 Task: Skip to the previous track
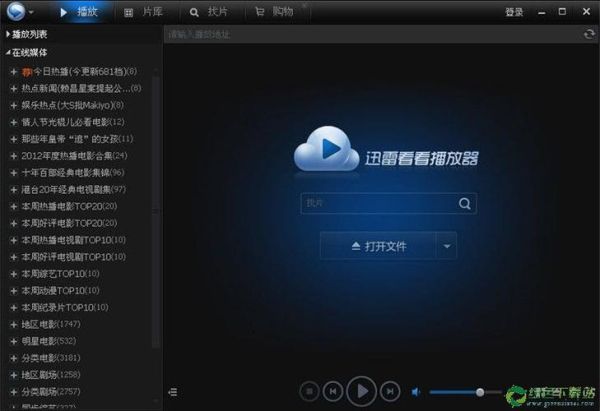pos(334,391)
